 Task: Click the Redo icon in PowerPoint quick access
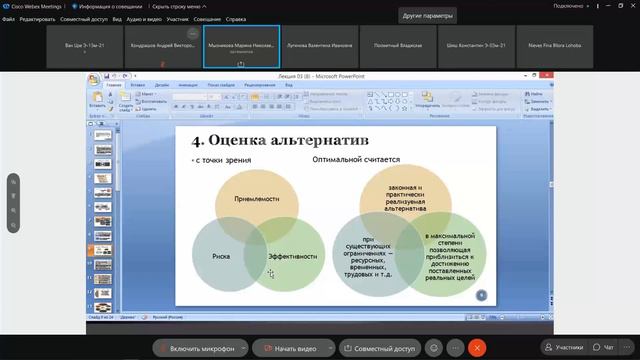(x=125, y=76)
